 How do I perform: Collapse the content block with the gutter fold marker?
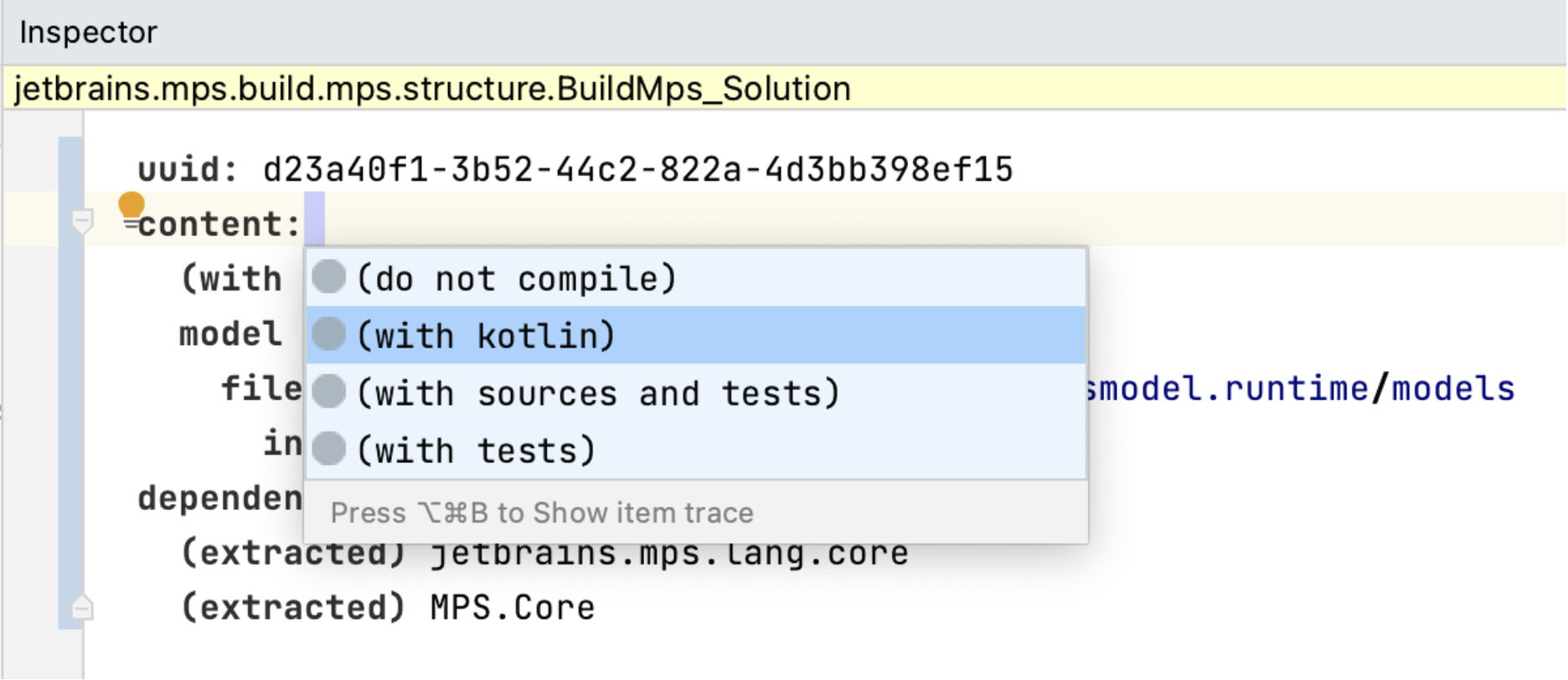tap(81, 222)
